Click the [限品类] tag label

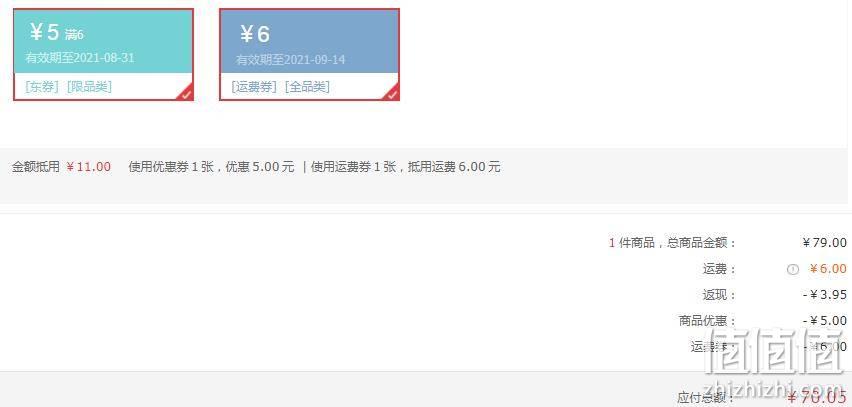coord(89,87)
